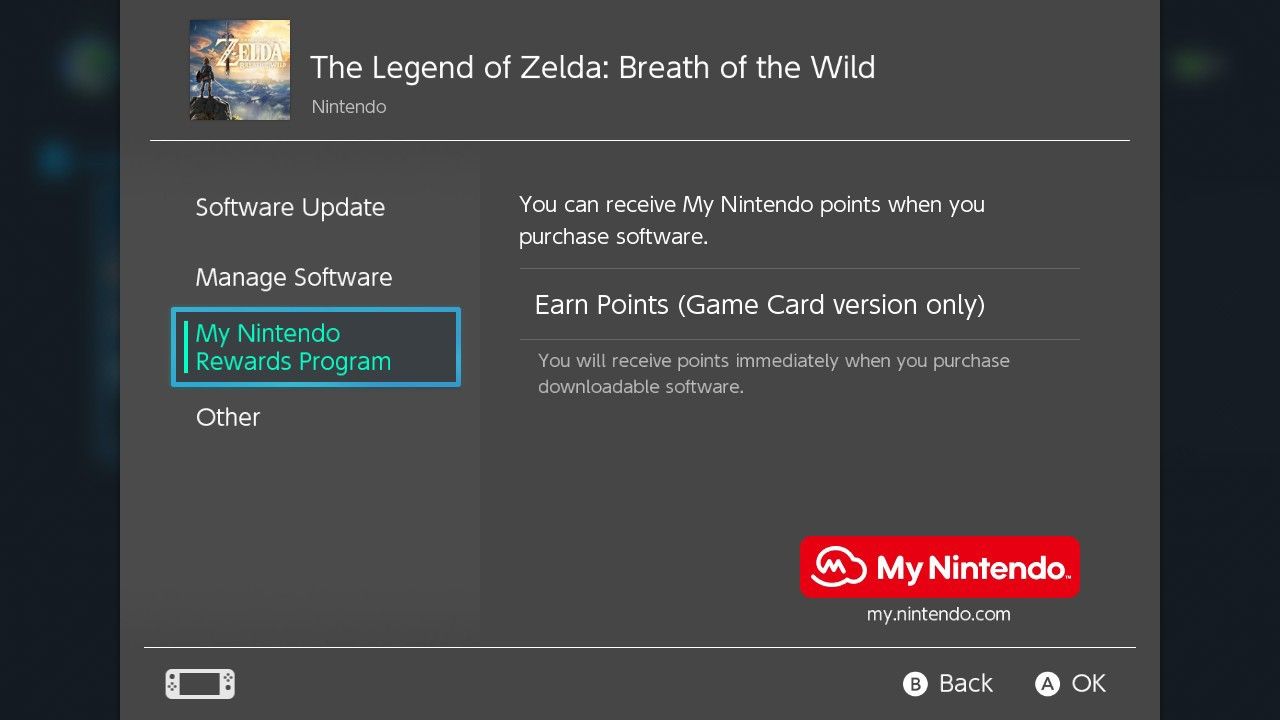This screenshot has width=1280, height=720.
Task: Click the A OK button icon
Action: pos(1046,684)
